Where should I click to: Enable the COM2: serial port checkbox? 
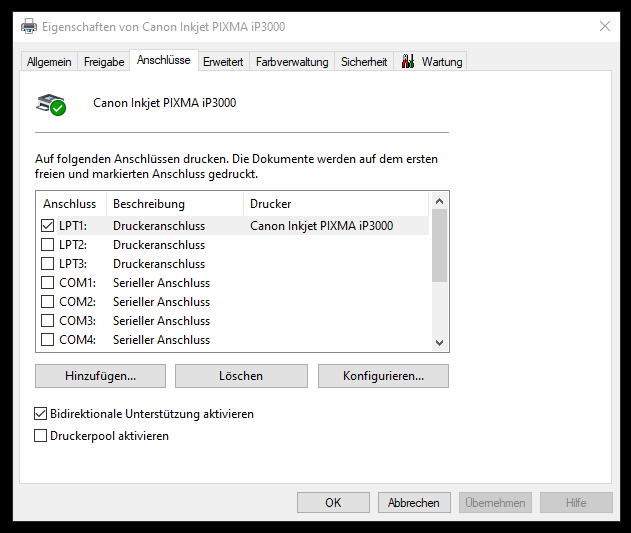47,302
